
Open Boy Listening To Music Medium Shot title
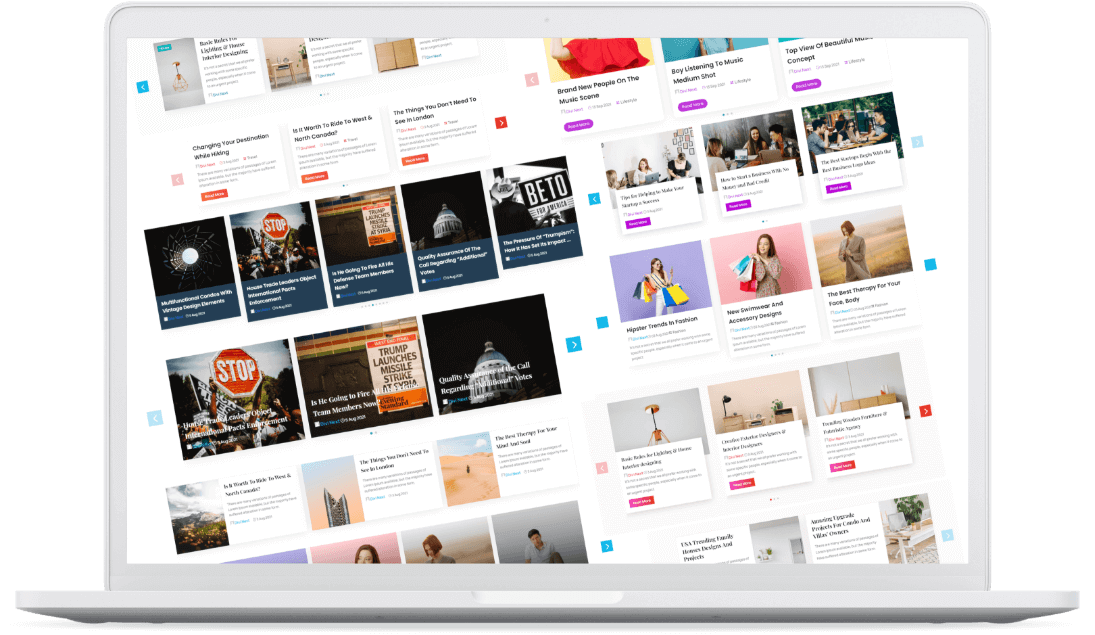tap(707, 70)
